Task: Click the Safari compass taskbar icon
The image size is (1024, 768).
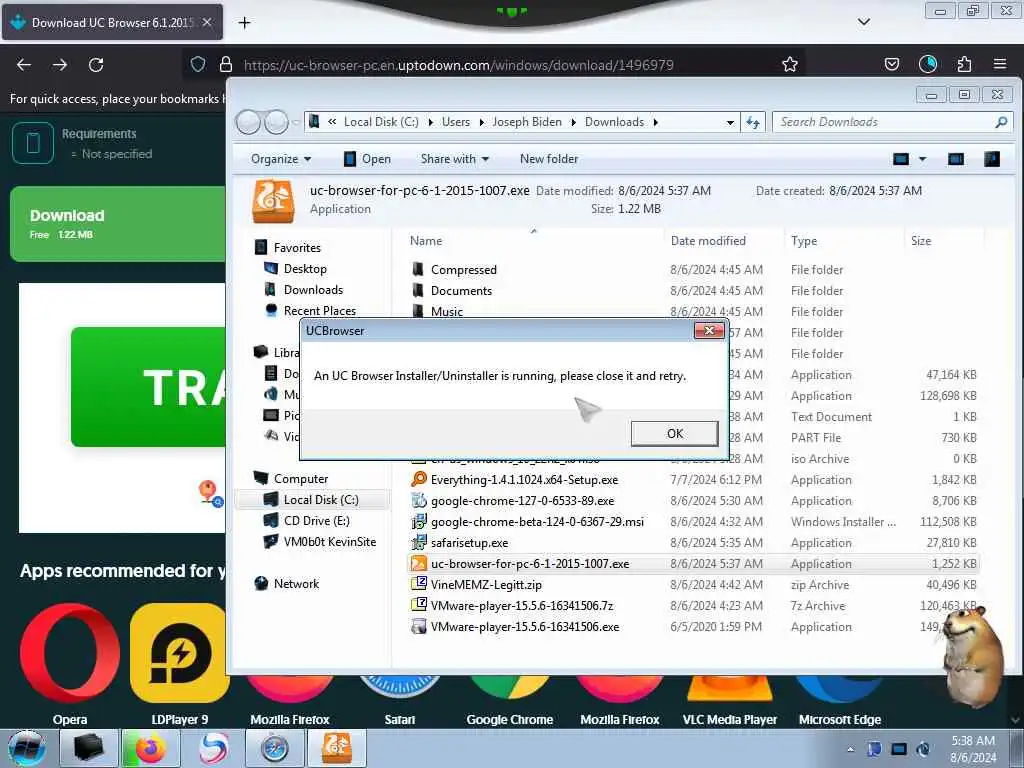Action: [274, 748]
